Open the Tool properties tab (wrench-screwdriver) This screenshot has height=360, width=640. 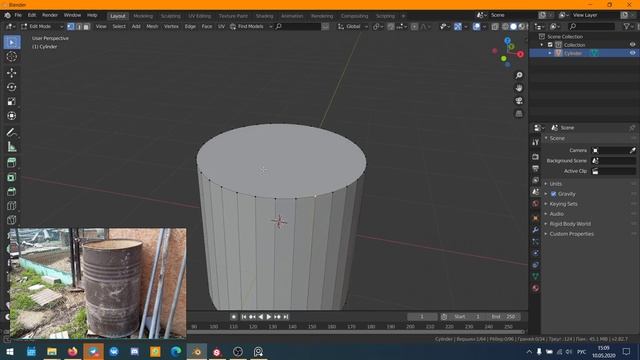click(x=536, y=142)
